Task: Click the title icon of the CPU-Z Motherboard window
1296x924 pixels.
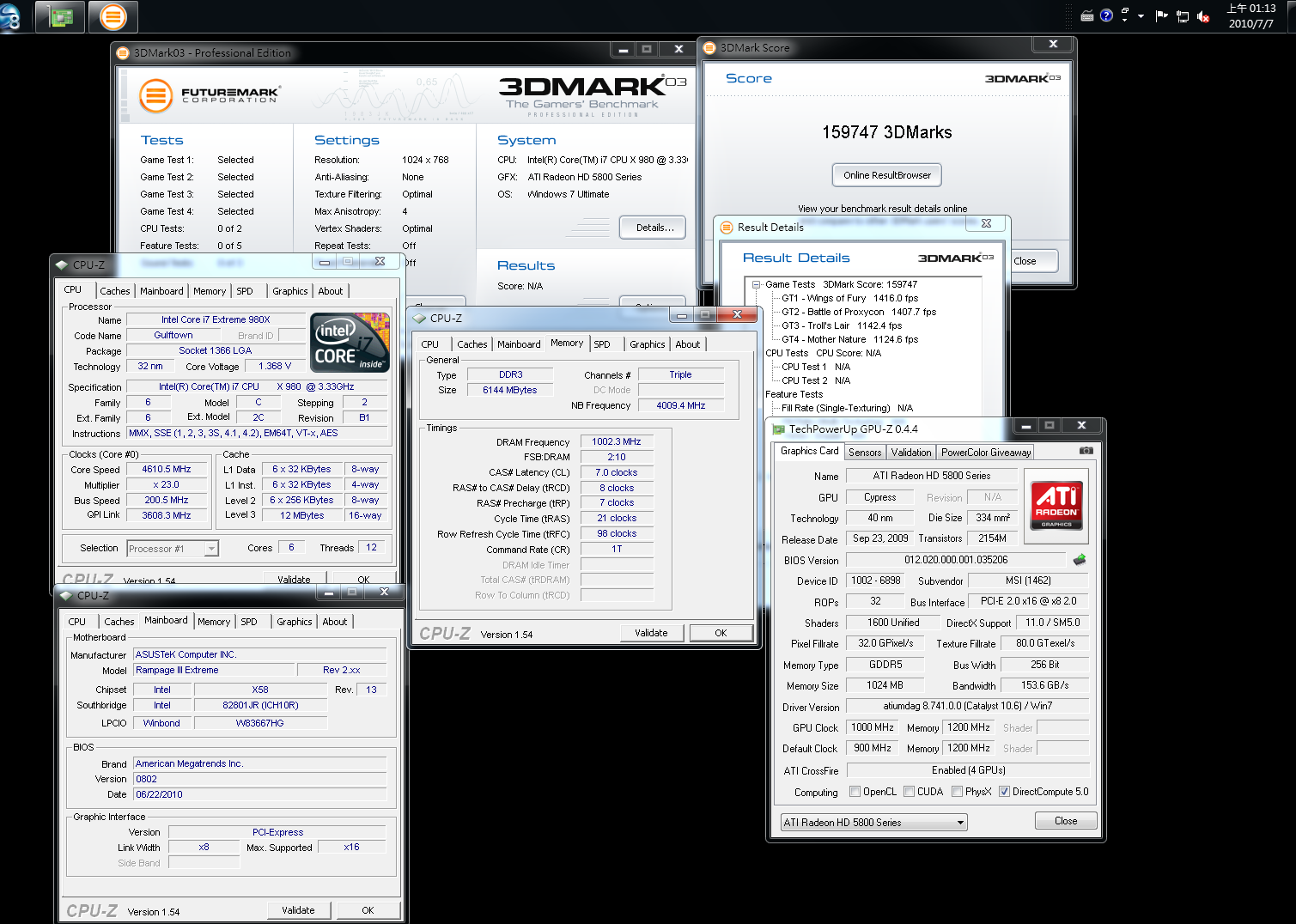Action: [66, 595]
